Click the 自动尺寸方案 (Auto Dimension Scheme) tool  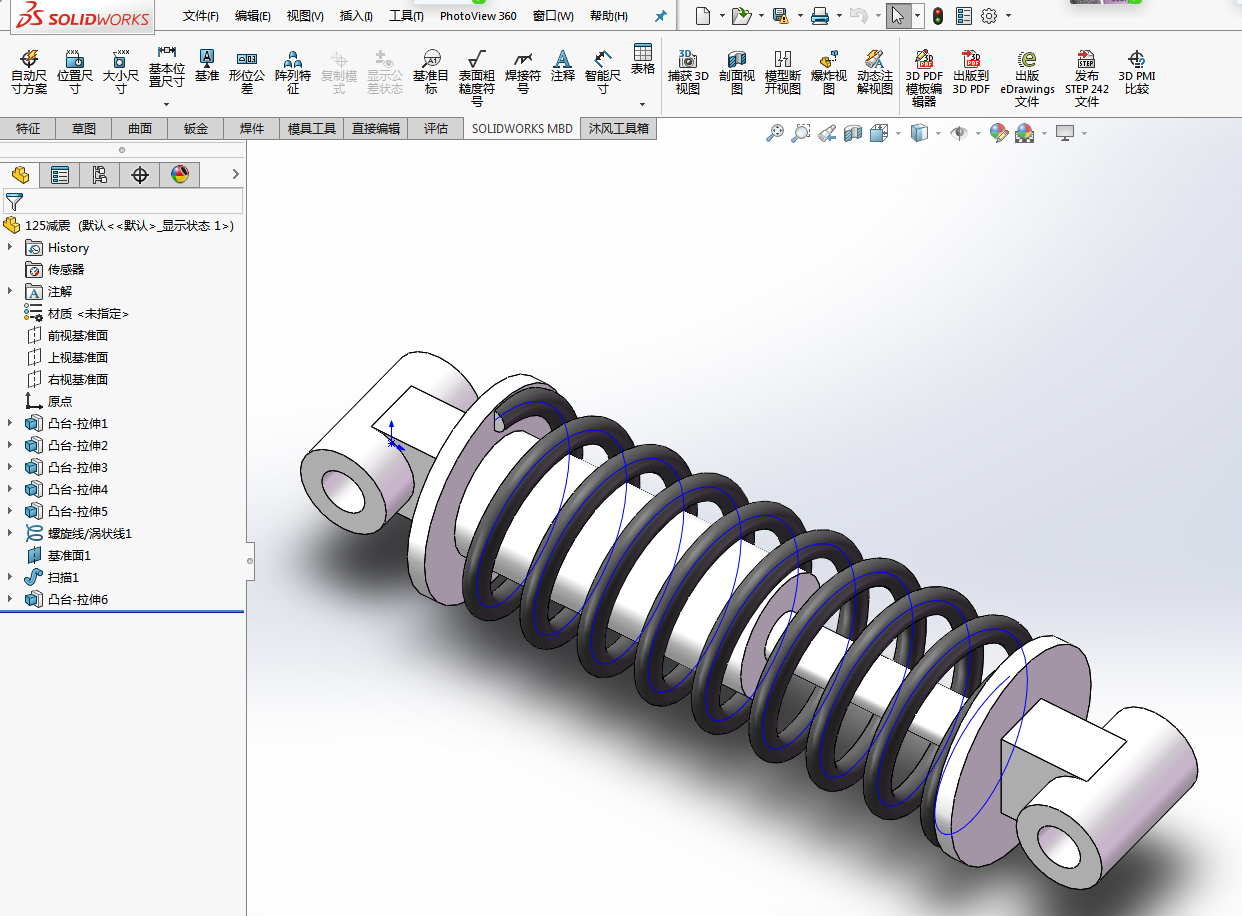pyautogui.click(x=29, y=72)
